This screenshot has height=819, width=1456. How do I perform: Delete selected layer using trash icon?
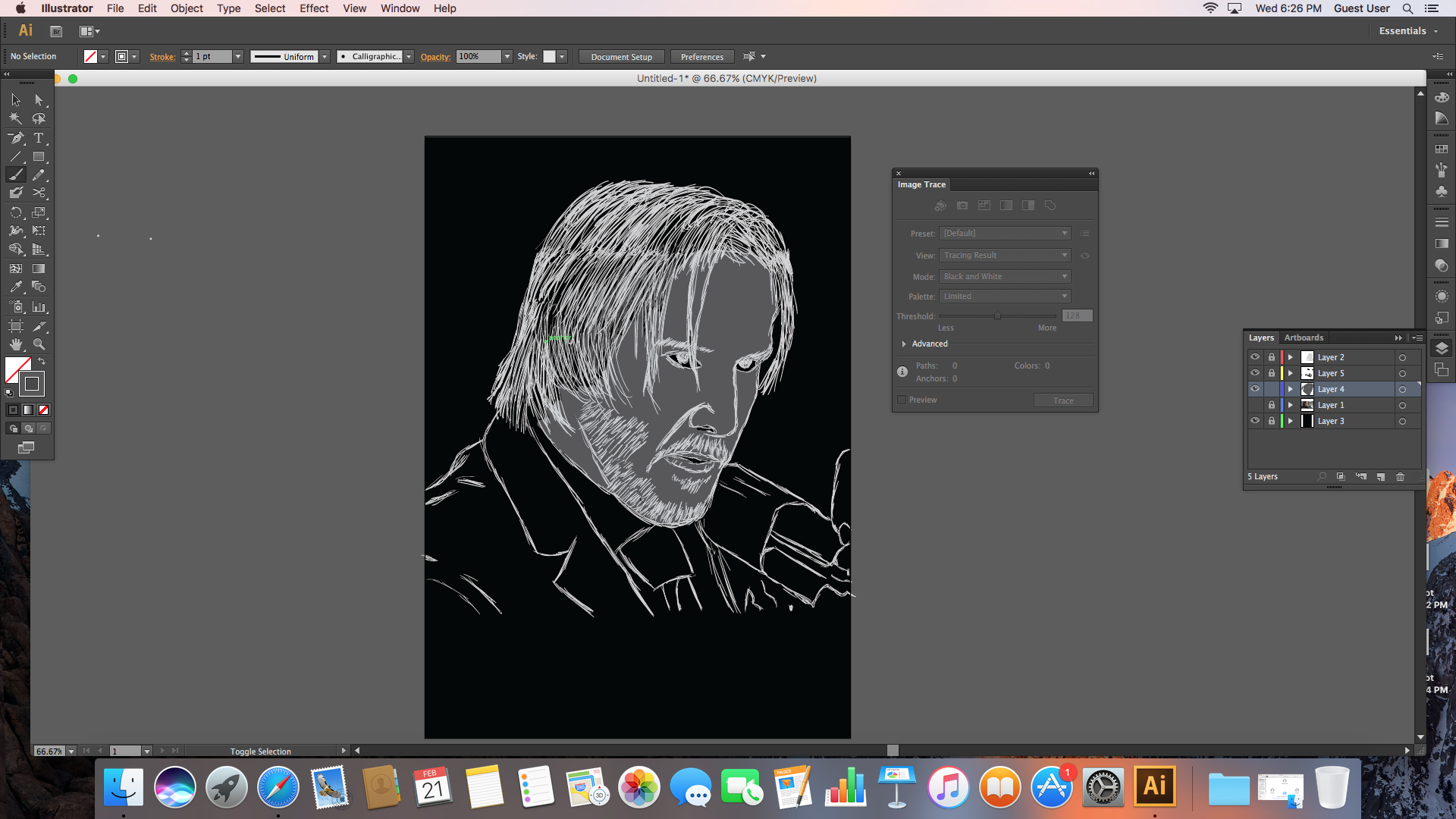coord(1401,478)
